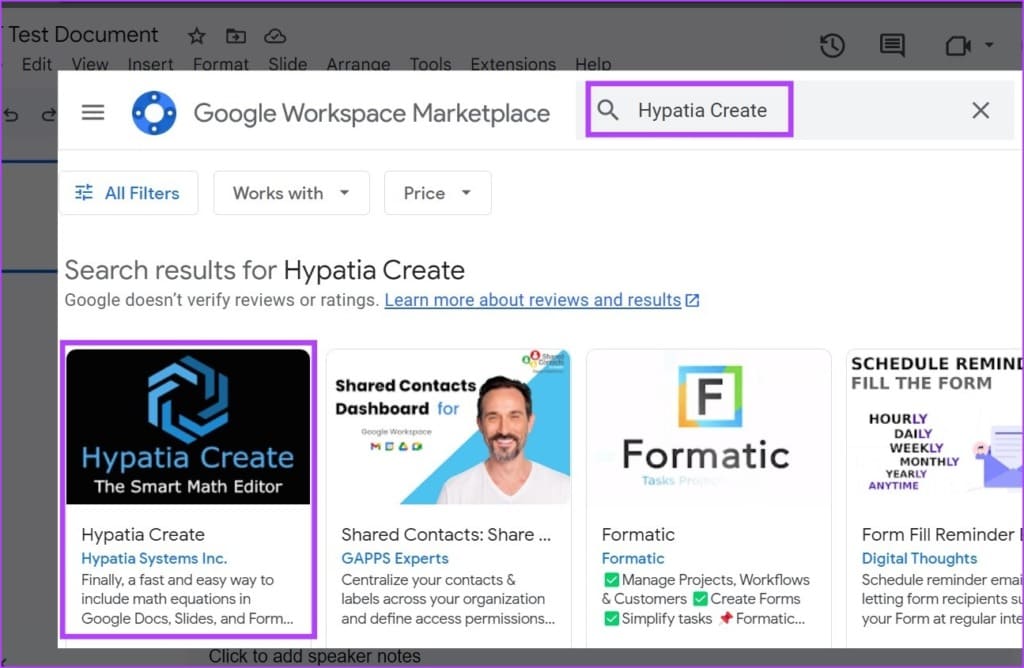Screen dimensions: 1024x668
Task: Open the Extensions menu
Action: [512, 64]
